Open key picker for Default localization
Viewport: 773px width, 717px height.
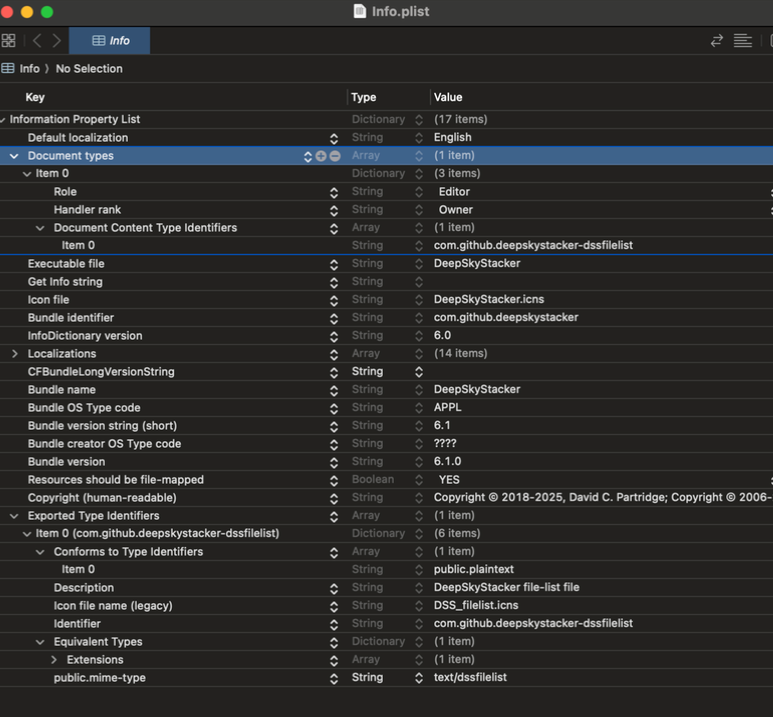coord(334,138)
